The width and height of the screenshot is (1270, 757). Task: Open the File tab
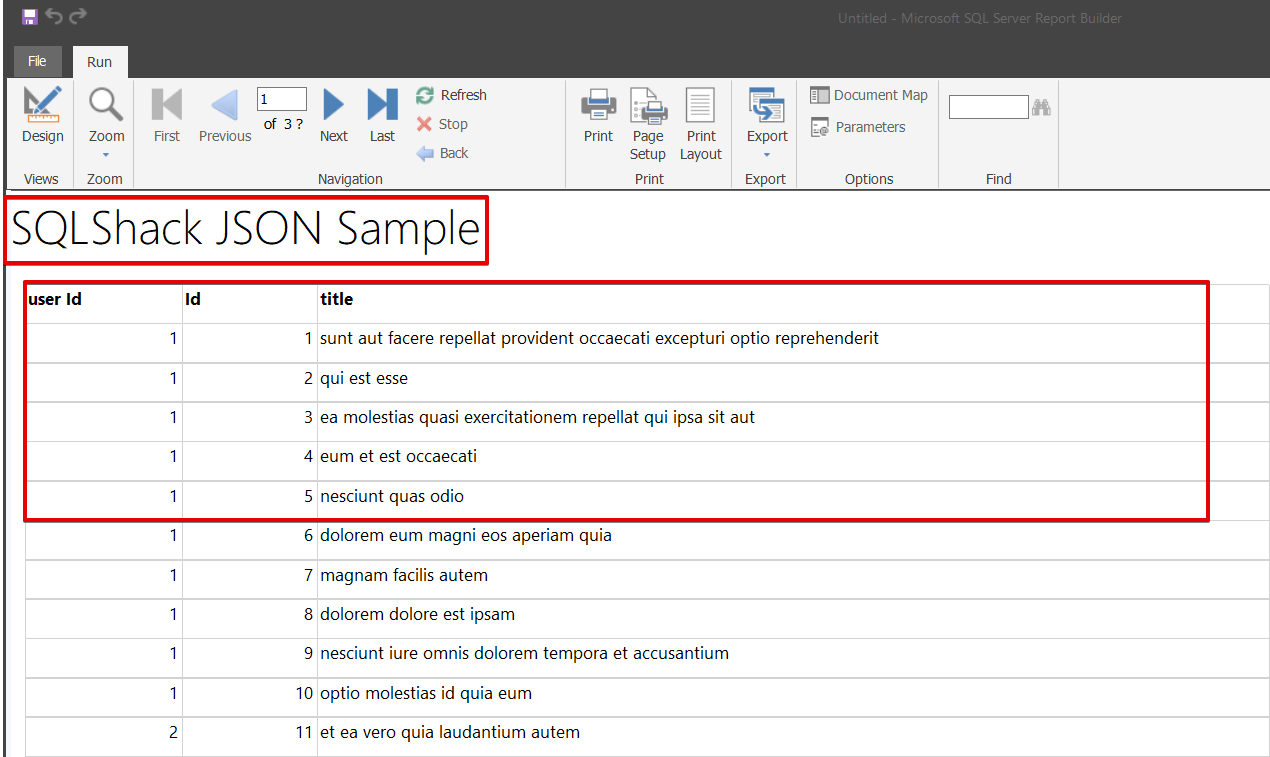click(x=37, y=61)
